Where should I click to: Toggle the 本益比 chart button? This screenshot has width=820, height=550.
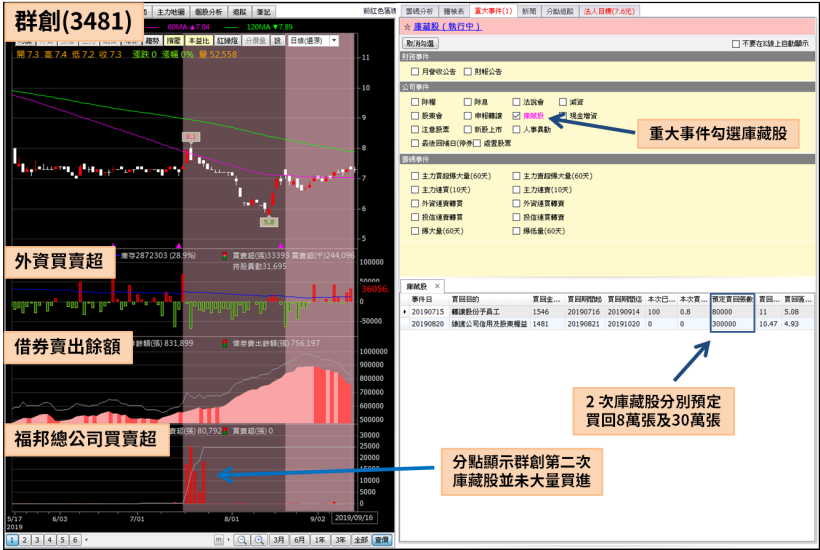click(x=198, y=40)
